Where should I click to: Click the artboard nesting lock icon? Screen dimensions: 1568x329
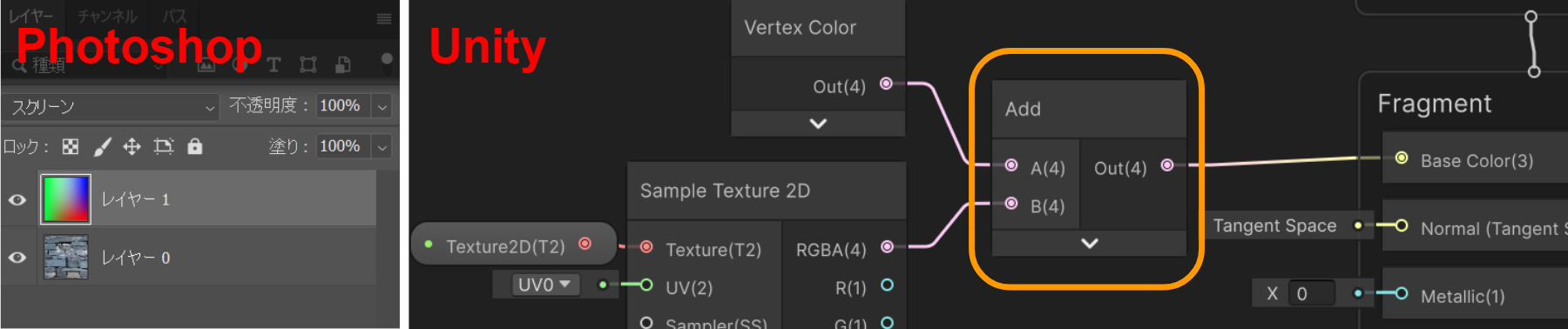tap(164, 147)
